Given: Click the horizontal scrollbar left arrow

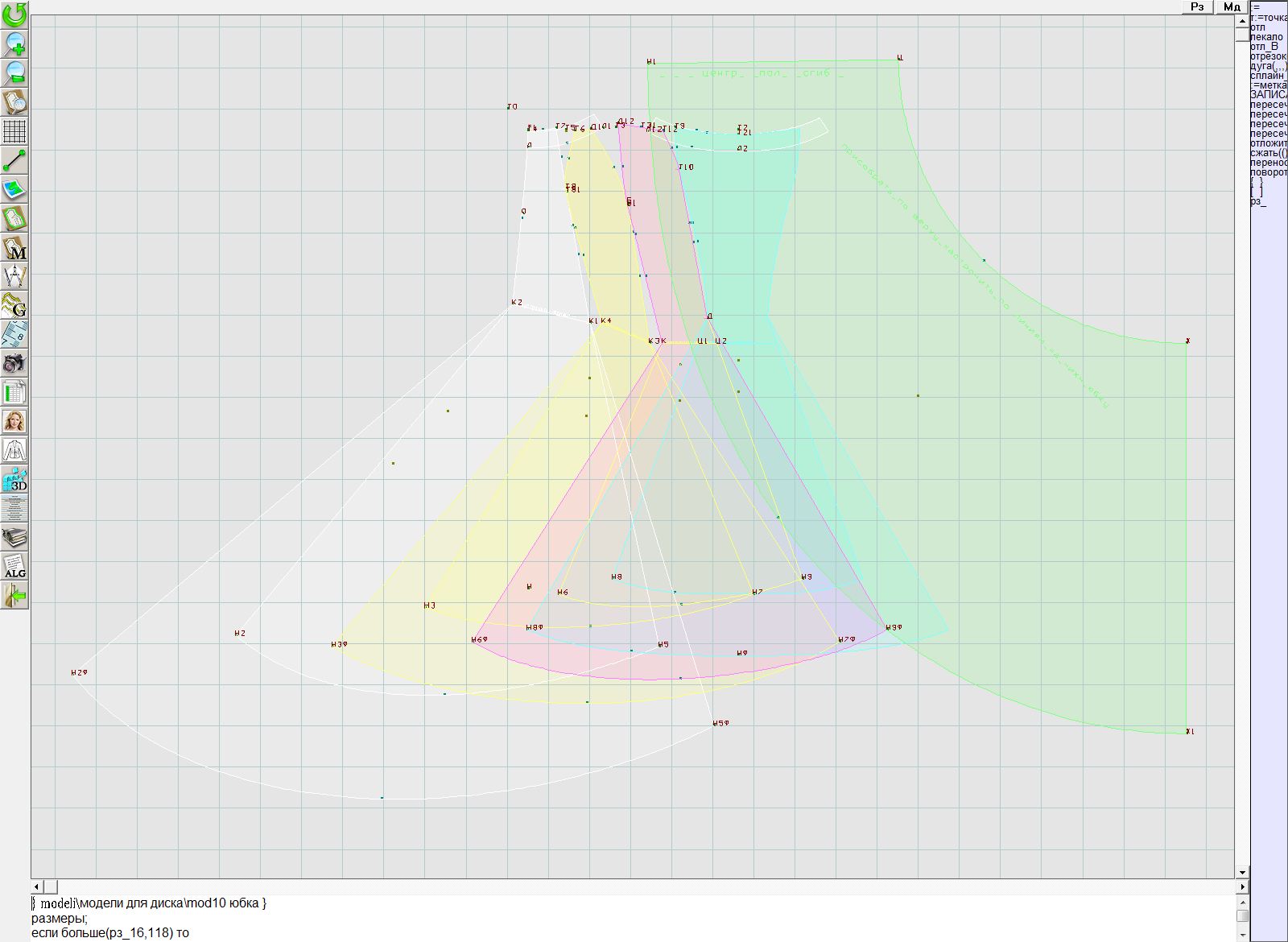Looking at the screenshot, I should click(x=37, y=886).
